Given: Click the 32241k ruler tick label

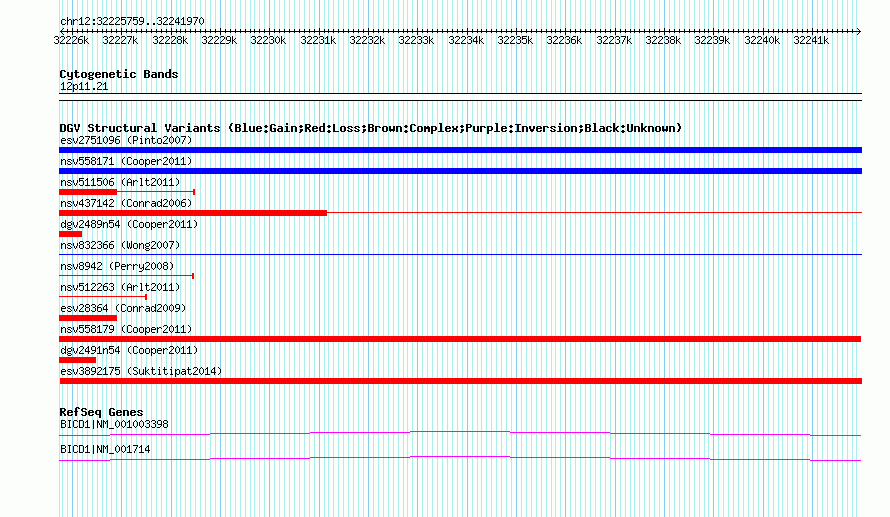Looking at the screenshot, I should pyautogui.click(x=811, y=40).
